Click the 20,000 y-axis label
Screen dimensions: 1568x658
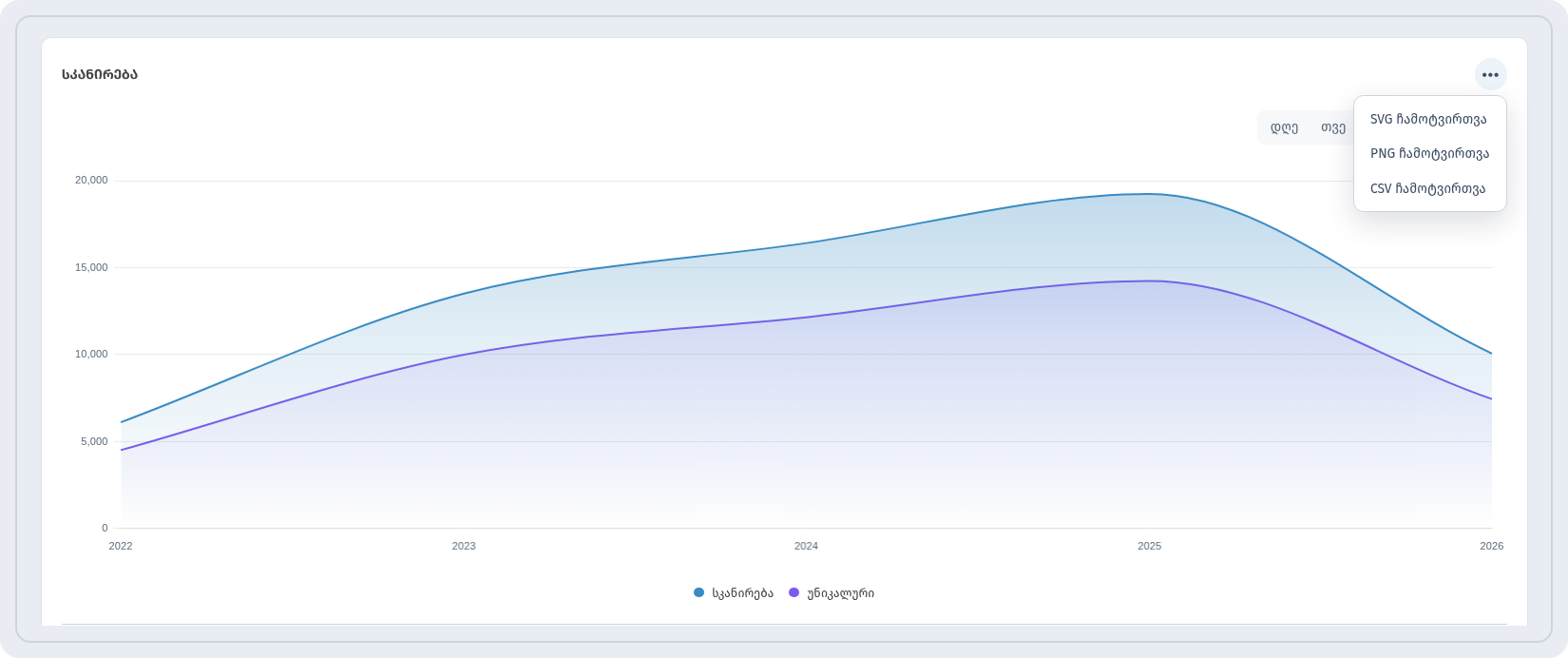pyautogui.click(x=91, y=181)
